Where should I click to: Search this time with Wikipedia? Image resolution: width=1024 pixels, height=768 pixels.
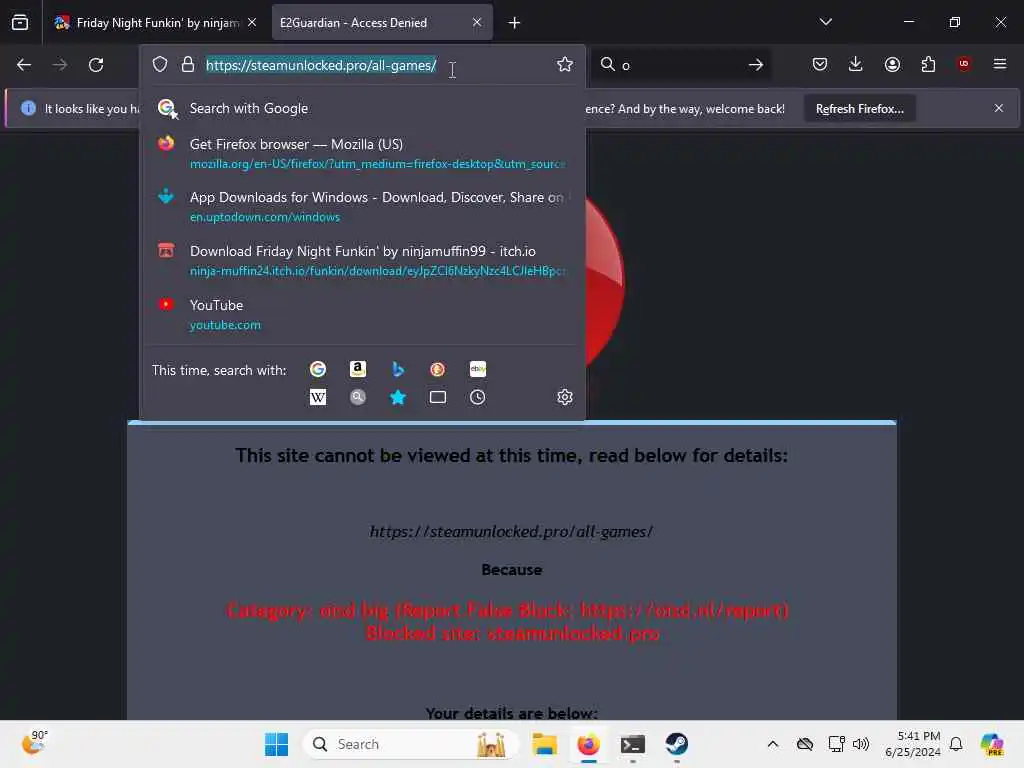[318, 397]
